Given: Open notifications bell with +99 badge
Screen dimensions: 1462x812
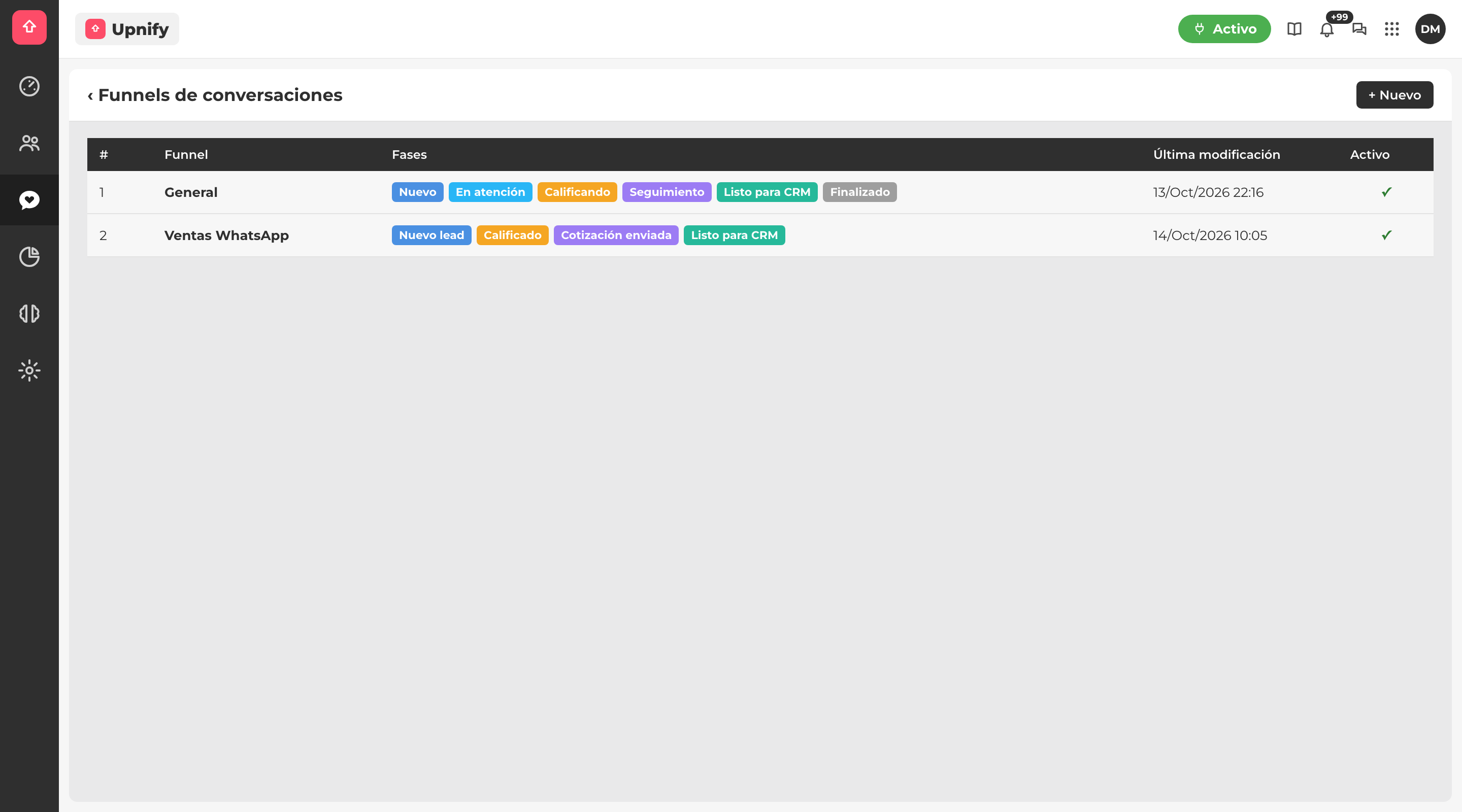Looking at the screenshot, I should point(1327,29).
